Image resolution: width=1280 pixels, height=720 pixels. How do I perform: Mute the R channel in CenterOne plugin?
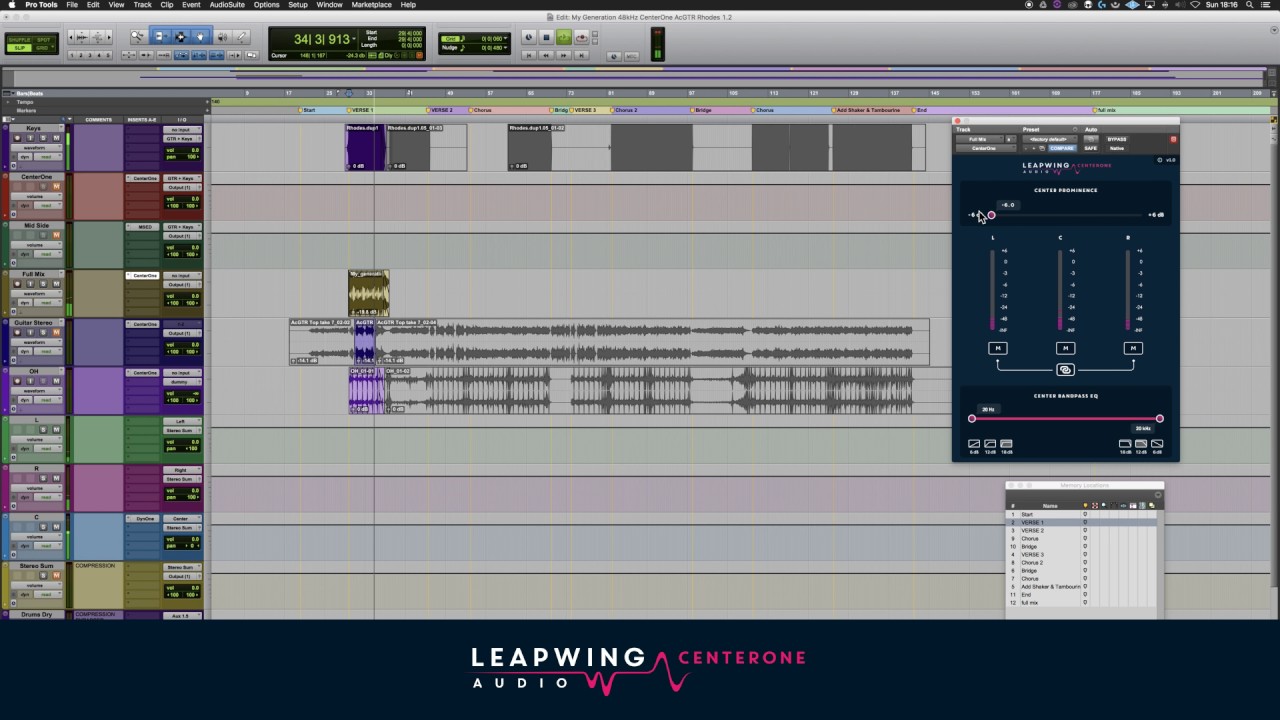point(1133,348)
